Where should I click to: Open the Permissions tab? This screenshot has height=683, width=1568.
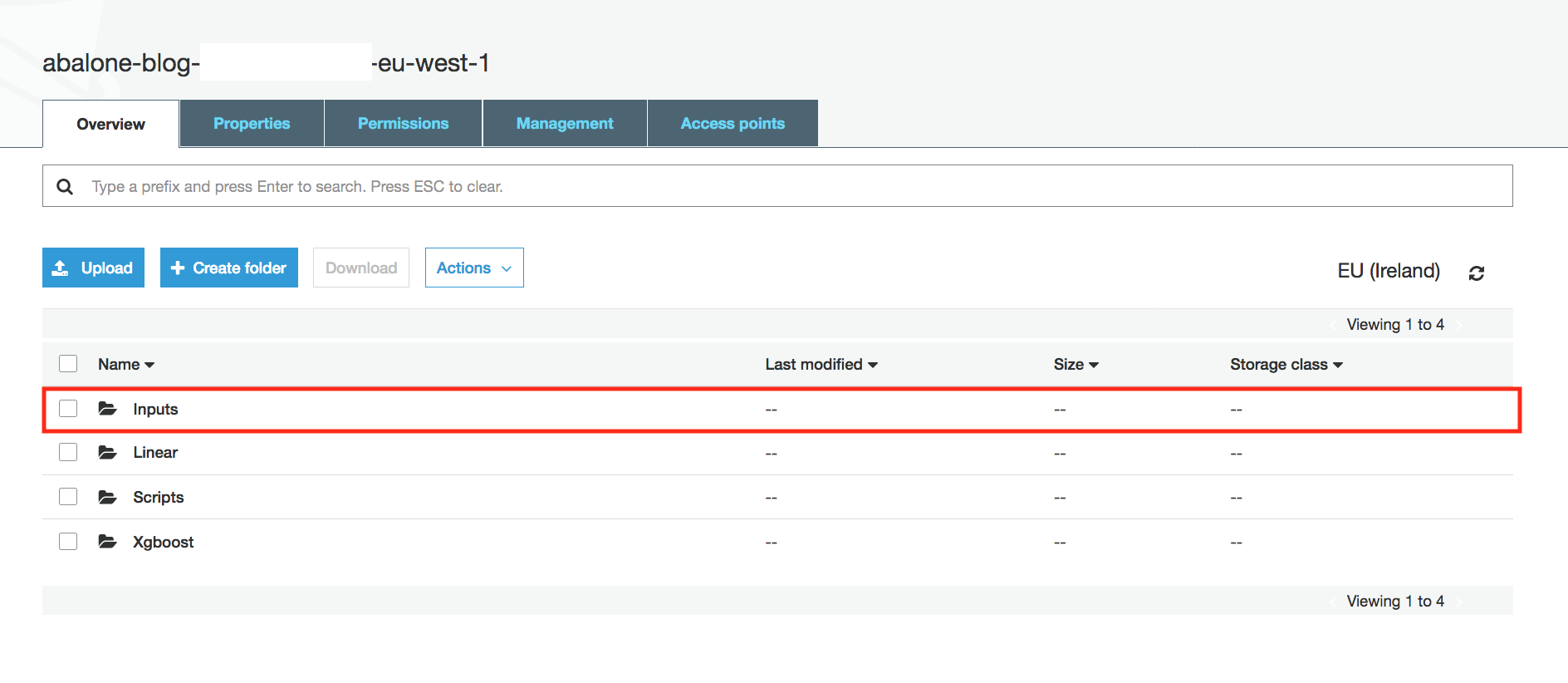(403, 123)
